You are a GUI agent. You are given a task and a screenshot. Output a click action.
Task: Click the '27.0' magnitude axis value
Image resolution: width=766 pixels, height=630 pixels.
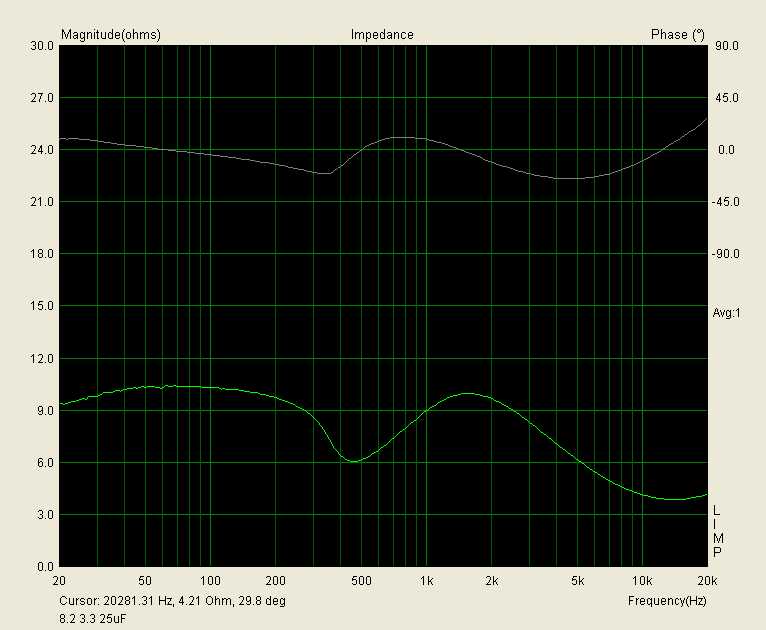(x=42, y=98)
